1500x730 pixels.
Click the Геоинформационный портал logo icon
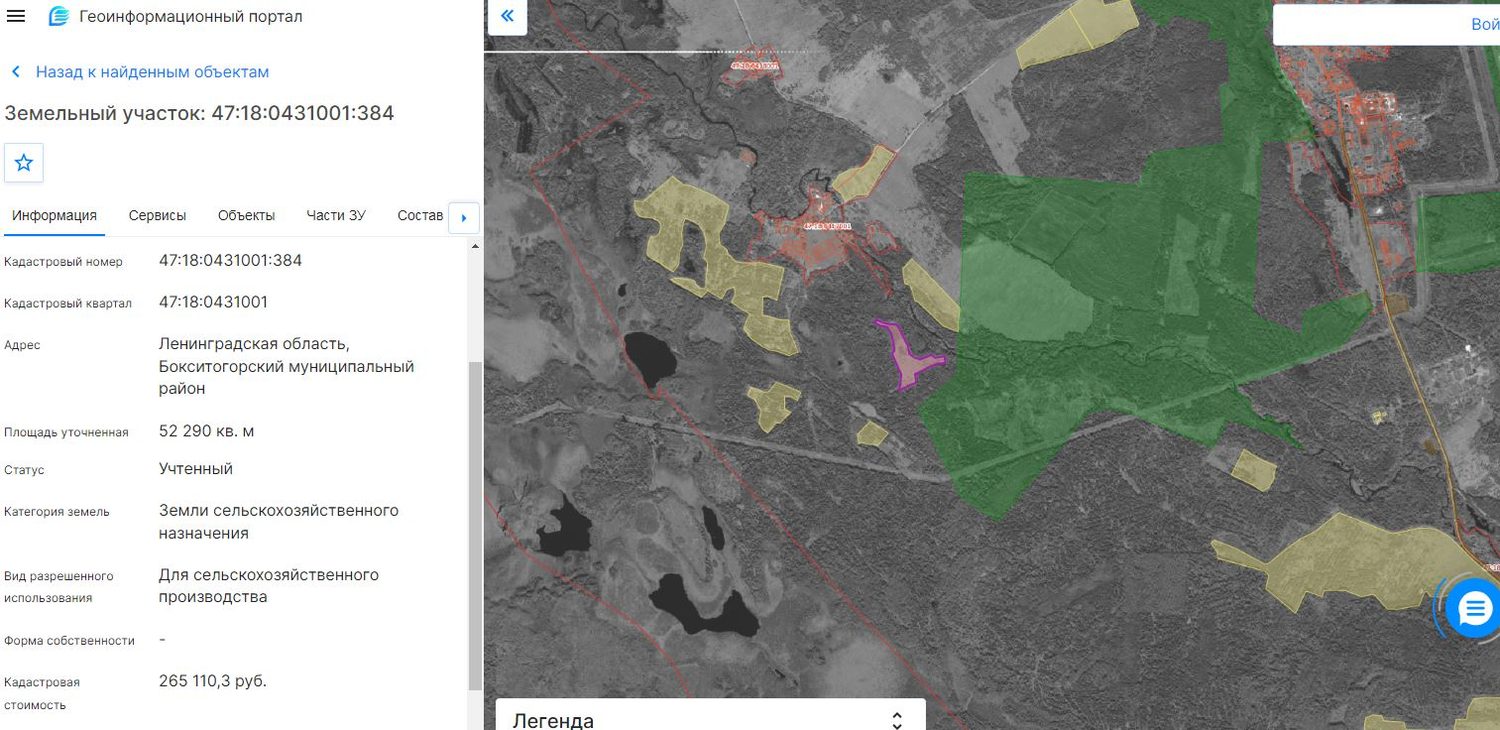click(59, 16)
